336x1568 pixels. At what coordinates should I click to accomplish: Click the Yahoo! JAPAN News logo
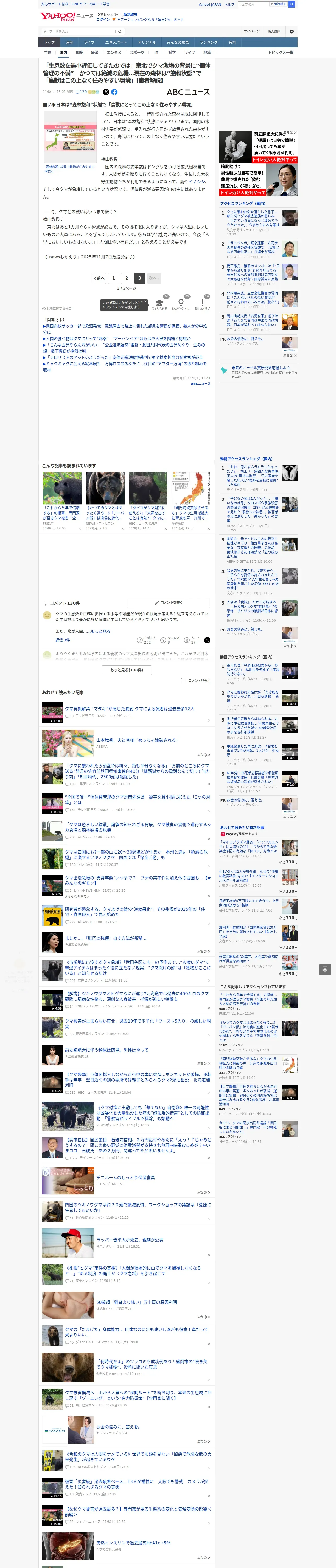click(x=66, y=16)
